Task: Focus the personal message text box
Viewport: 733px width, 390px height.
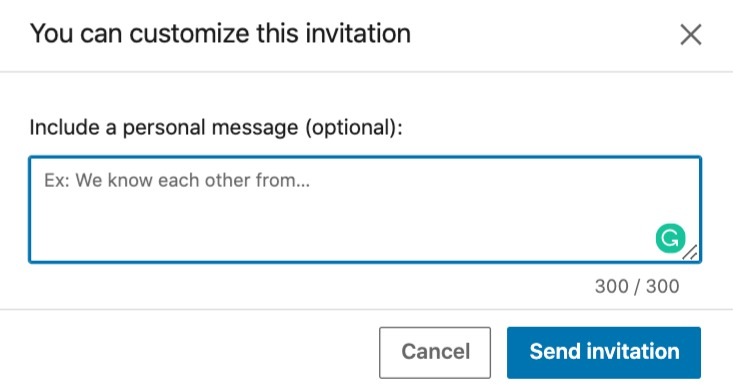Action: pos(365,209)
